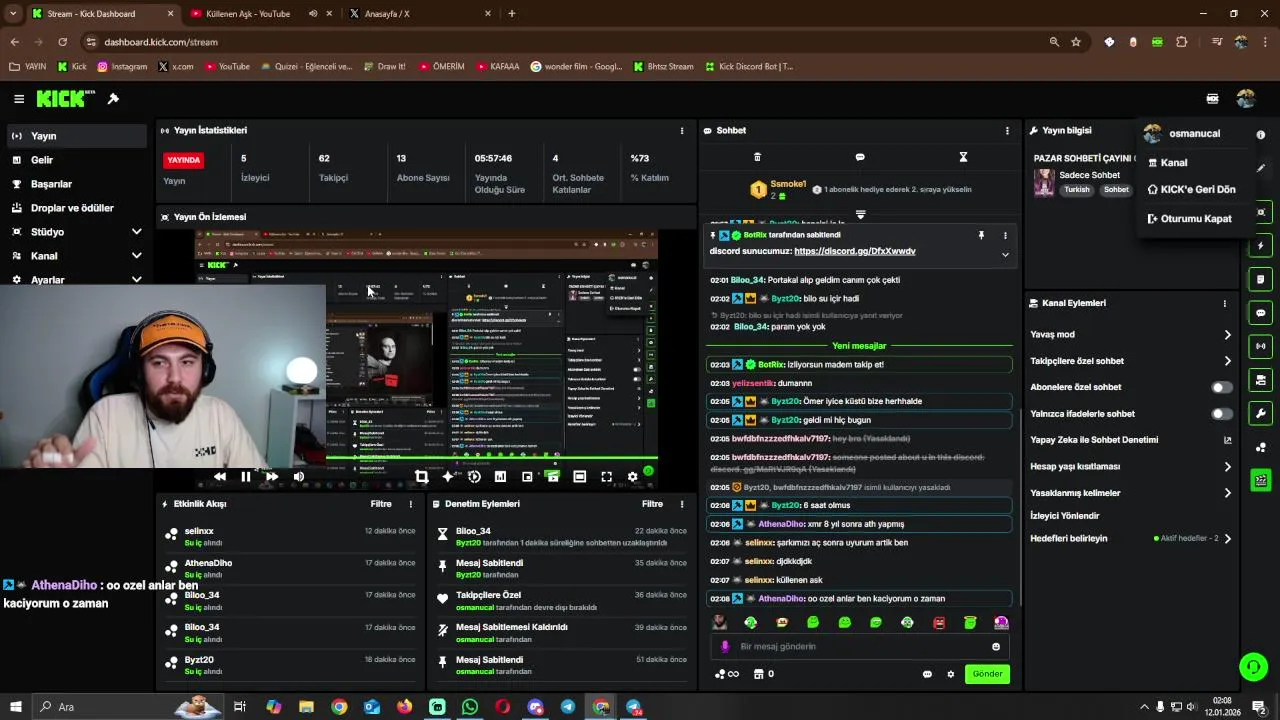Click the emoji smiley icon in the message box

(995, 647)
